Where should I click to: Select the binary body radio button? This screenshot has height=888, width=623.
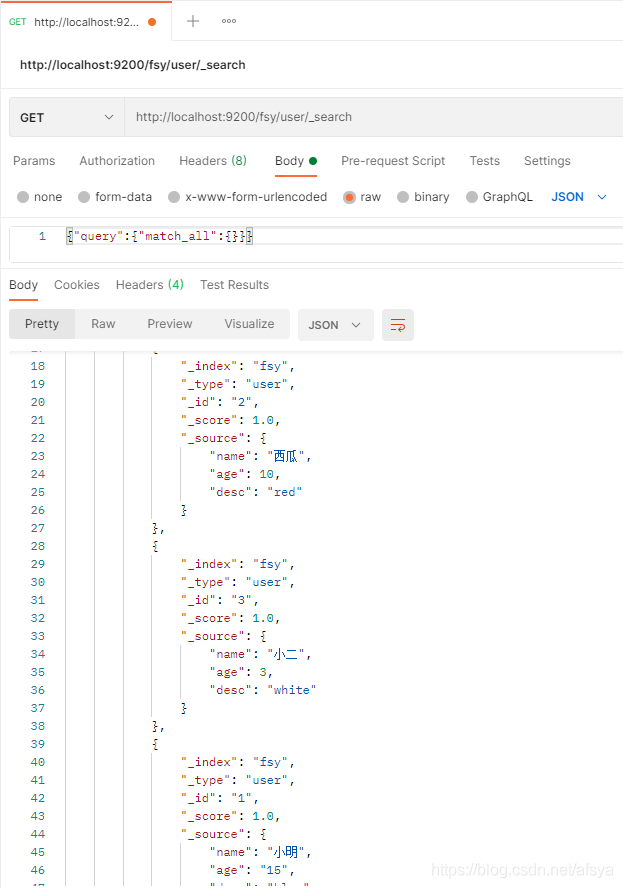403,197
